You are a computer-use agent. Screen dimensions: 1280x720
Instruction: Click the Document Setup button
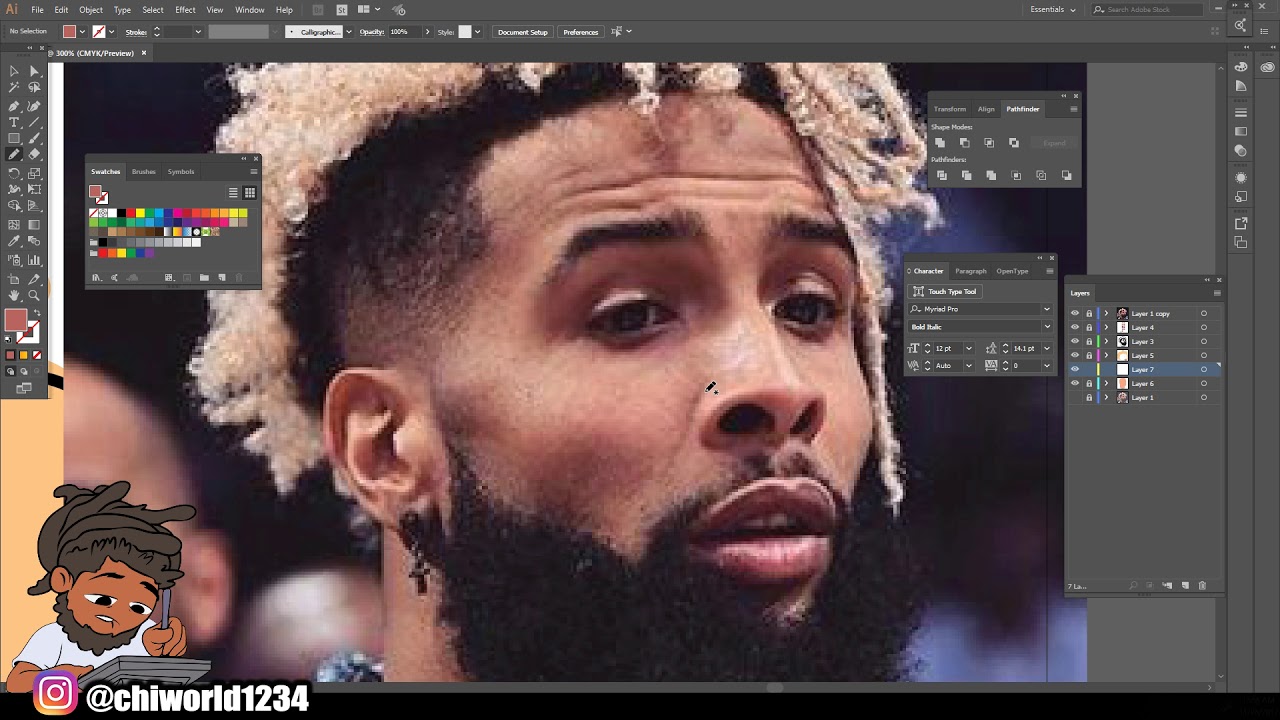click(x=523, y=32)
